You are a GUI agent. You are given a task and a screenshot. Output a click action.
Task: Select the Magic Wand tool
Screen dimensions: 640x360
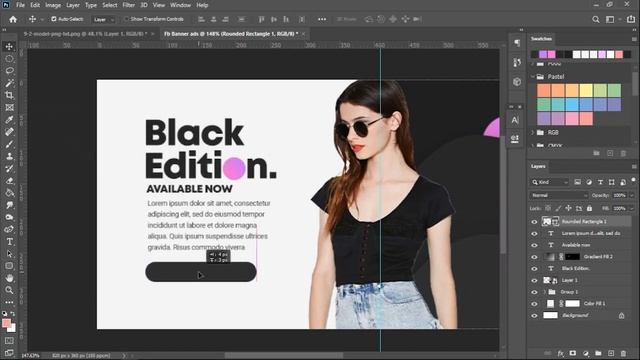[x=9, y=83]
